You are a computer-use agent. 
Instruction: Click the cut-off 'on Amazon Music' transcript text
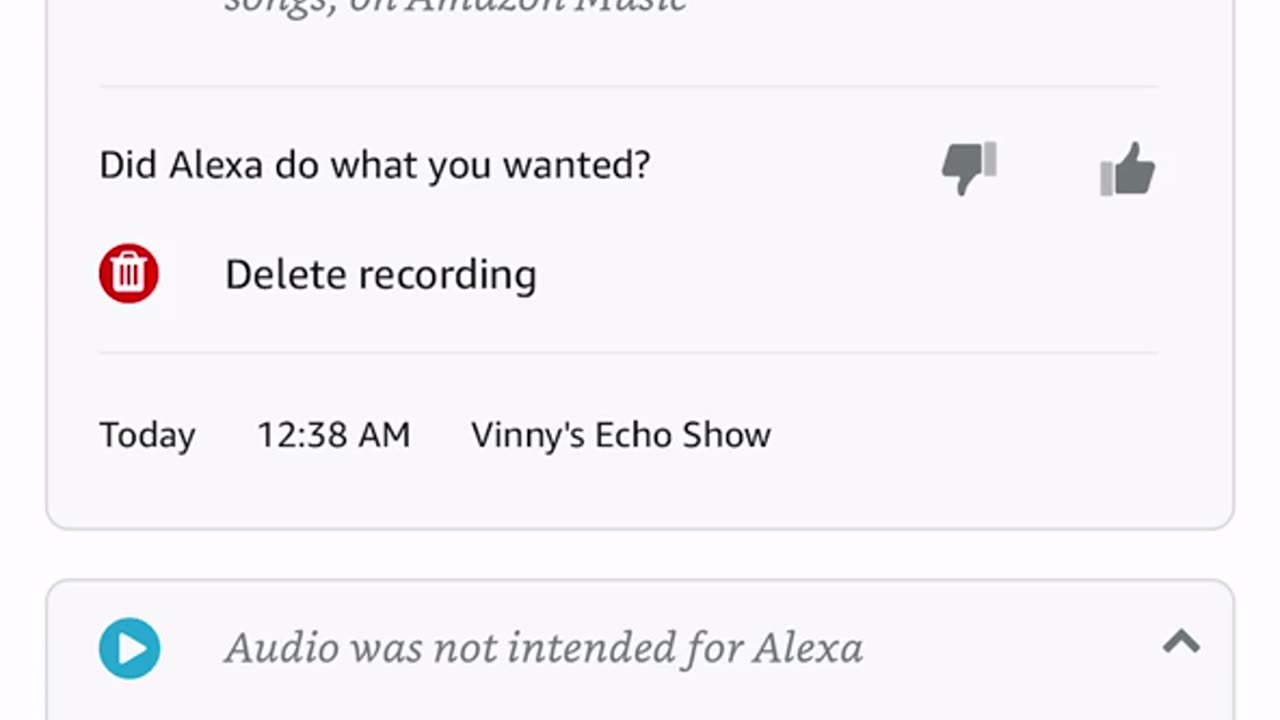pos(455,6)
